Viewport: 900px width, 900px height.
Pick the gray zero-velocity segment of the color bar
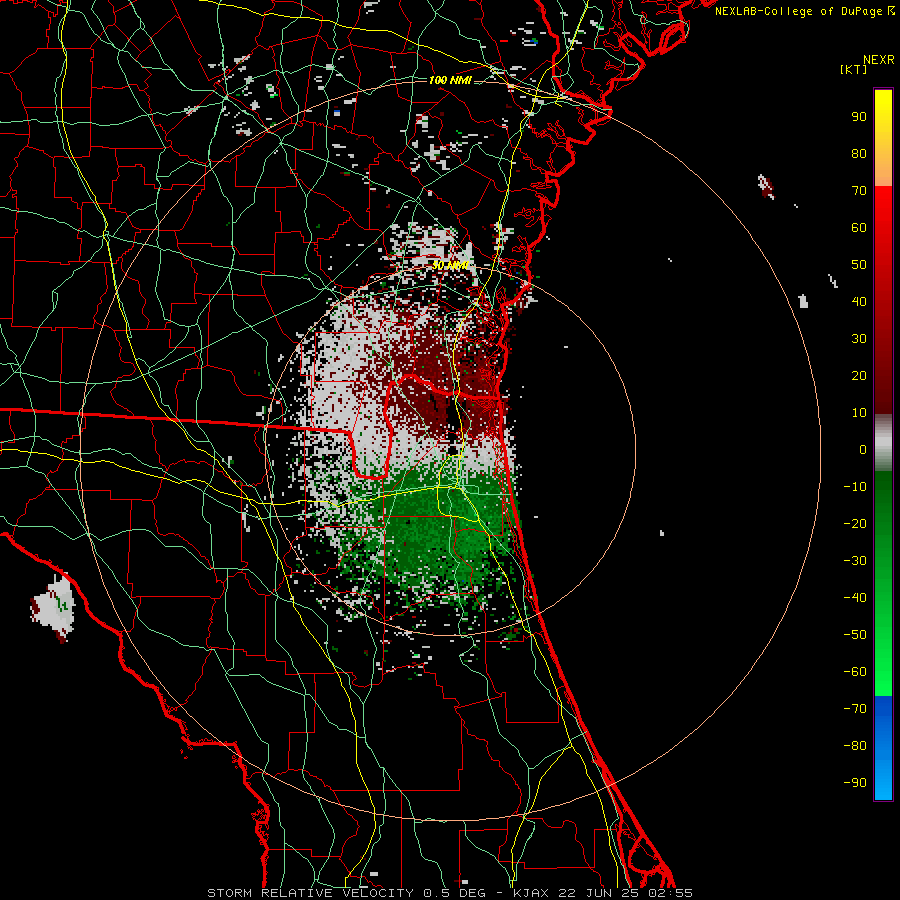[x=883, y=443]
